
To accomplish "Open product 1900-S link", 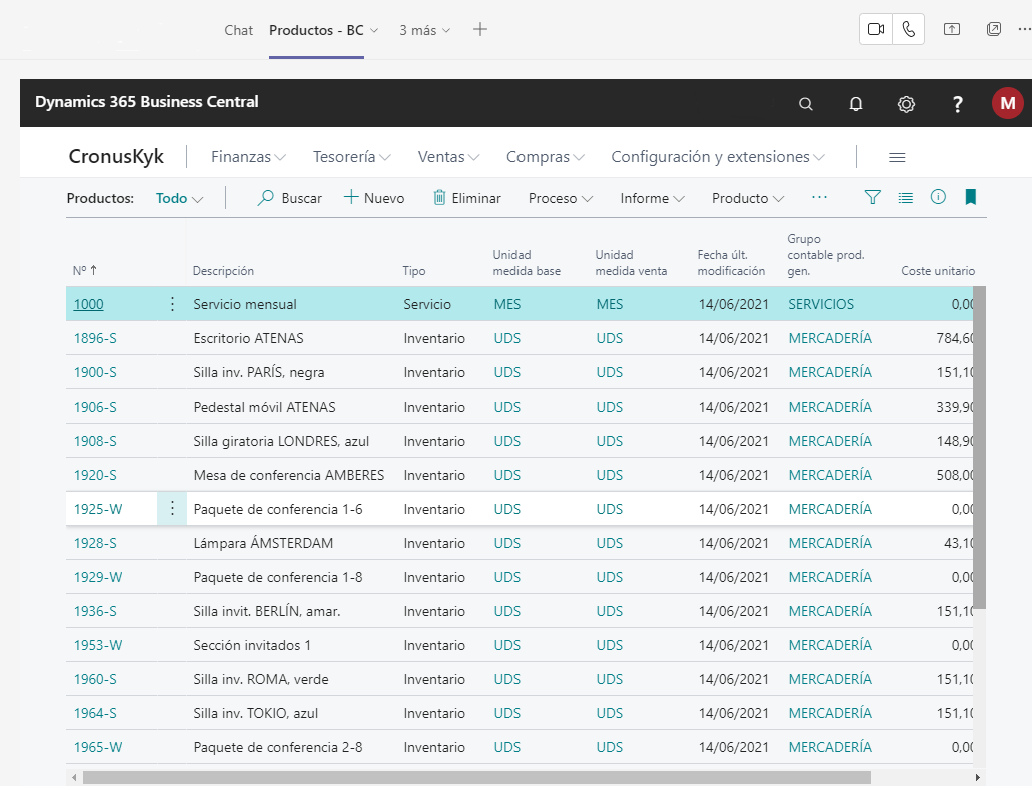I will 95,373.
